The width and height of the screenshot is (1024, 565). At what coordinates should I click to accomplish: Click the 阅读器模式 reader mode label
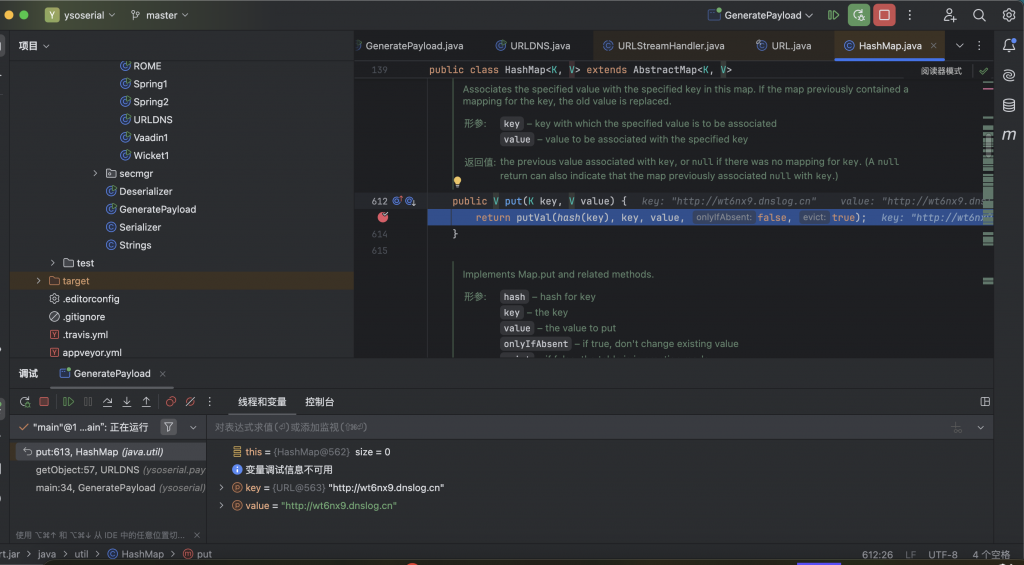(x=941, y=71)
